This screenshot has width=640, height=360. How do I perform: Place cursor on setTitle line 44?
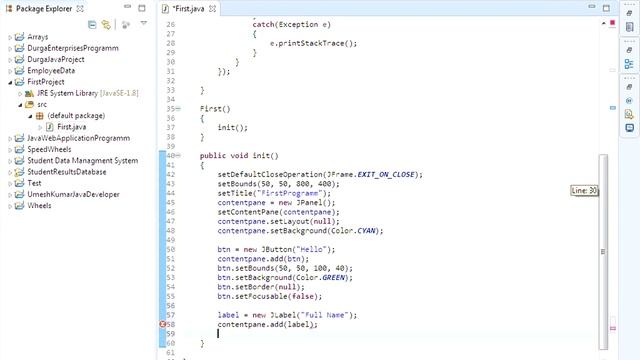pos(274,193)
